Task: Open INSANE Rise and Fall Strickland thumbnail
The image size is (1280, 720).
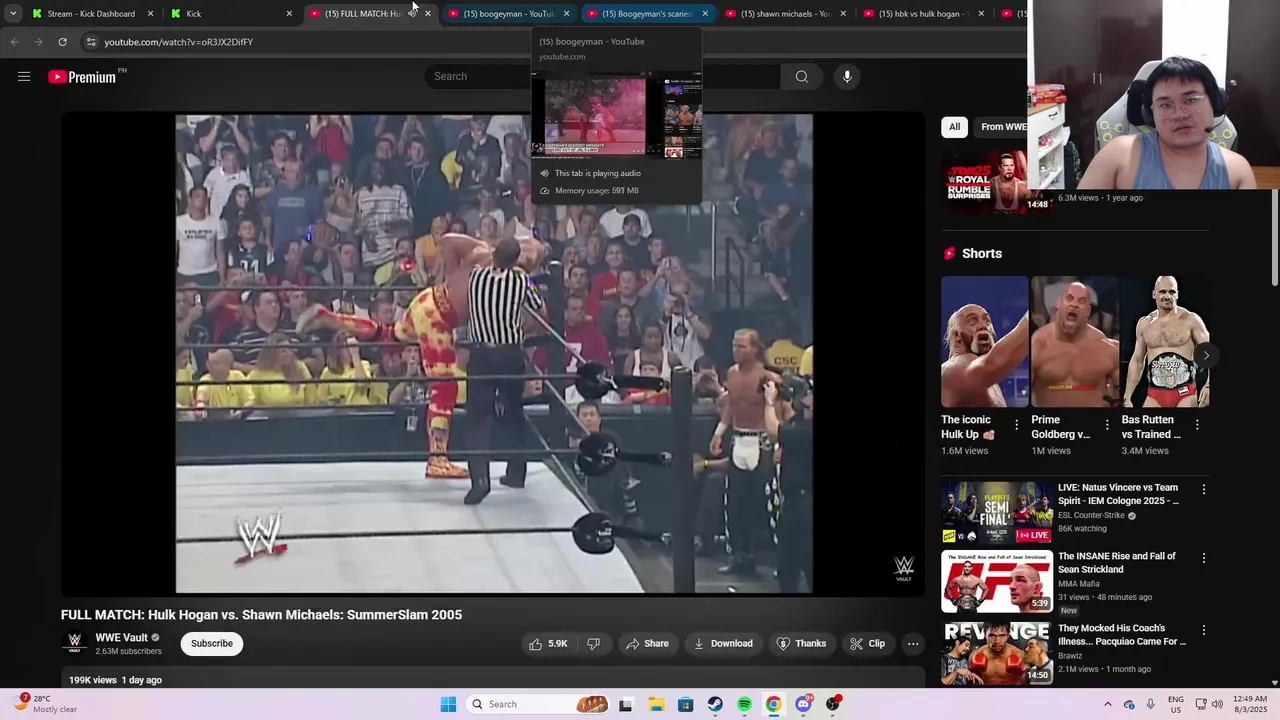Action: 997,581
